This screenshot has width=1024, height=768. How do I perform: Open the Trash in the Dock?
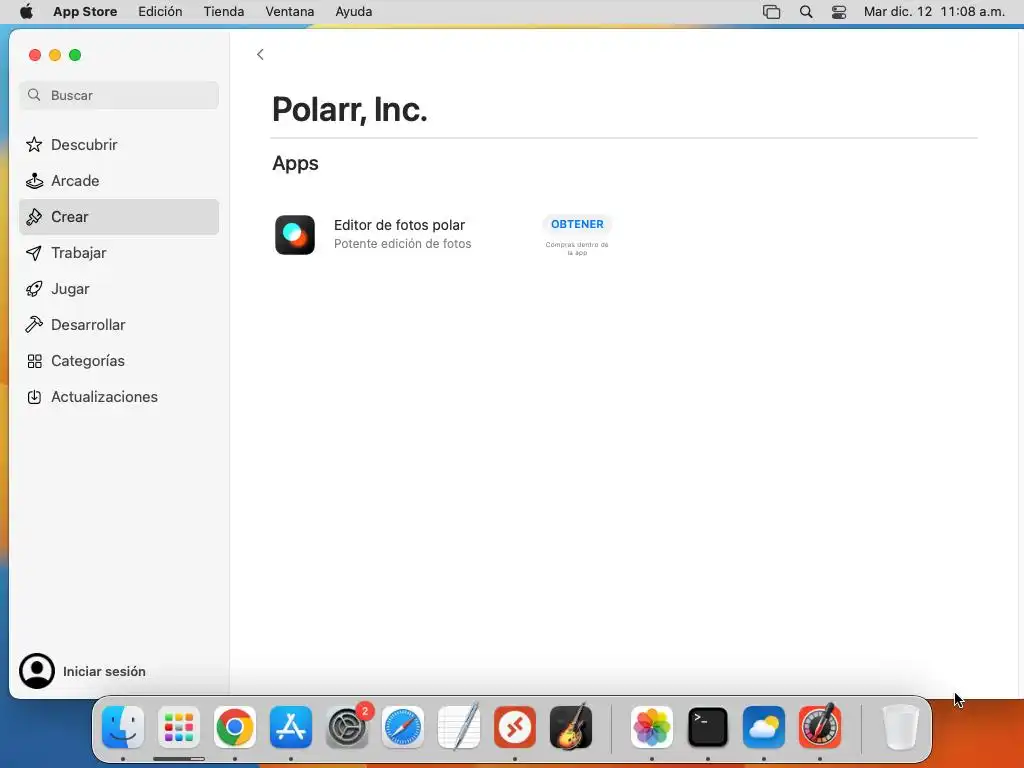[x=901, y=726]
